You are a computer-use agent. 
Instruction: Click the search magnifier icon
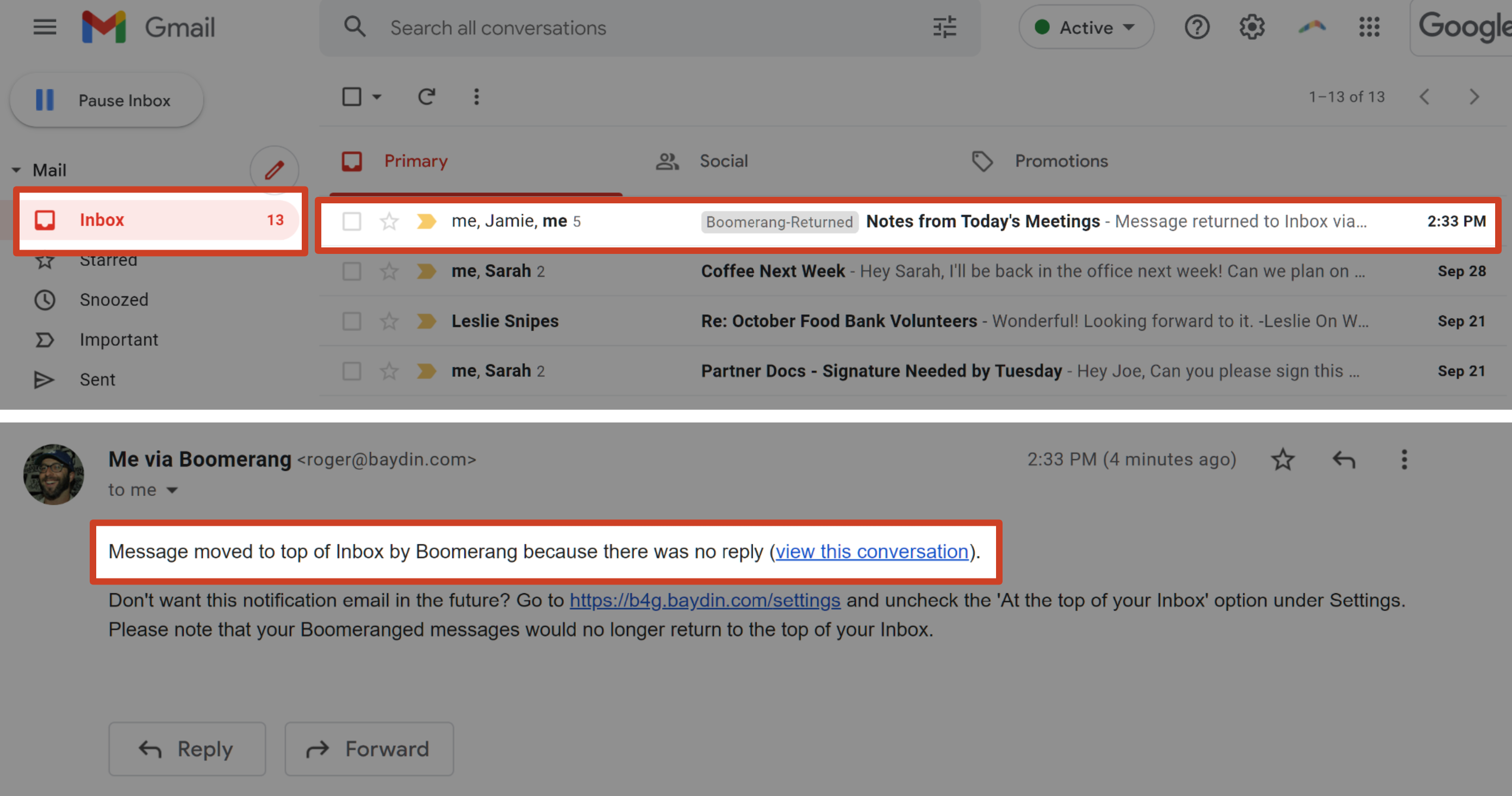pos(354,27)
